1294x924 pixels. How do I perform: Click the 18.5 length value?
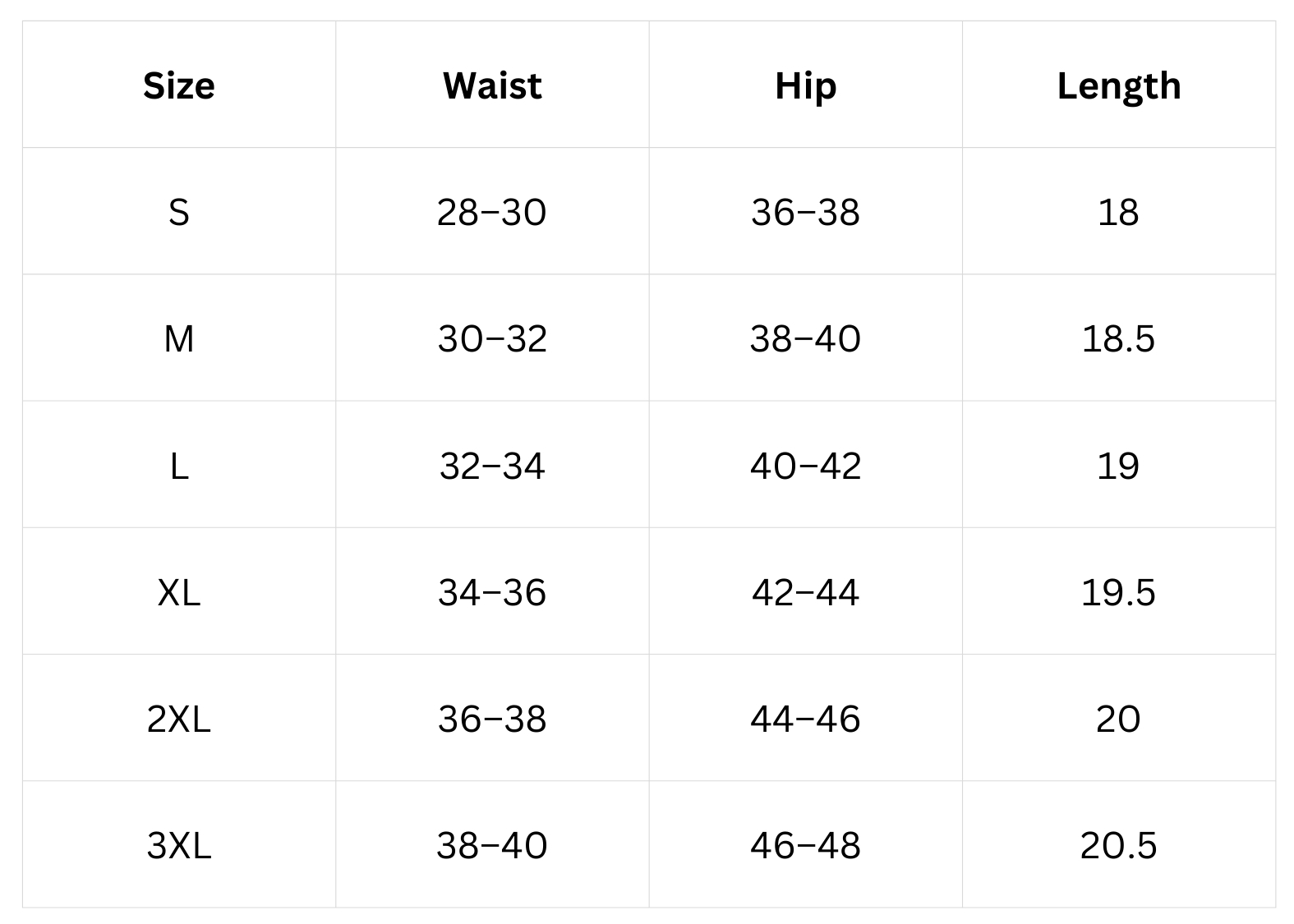(x=1118, y=338)
